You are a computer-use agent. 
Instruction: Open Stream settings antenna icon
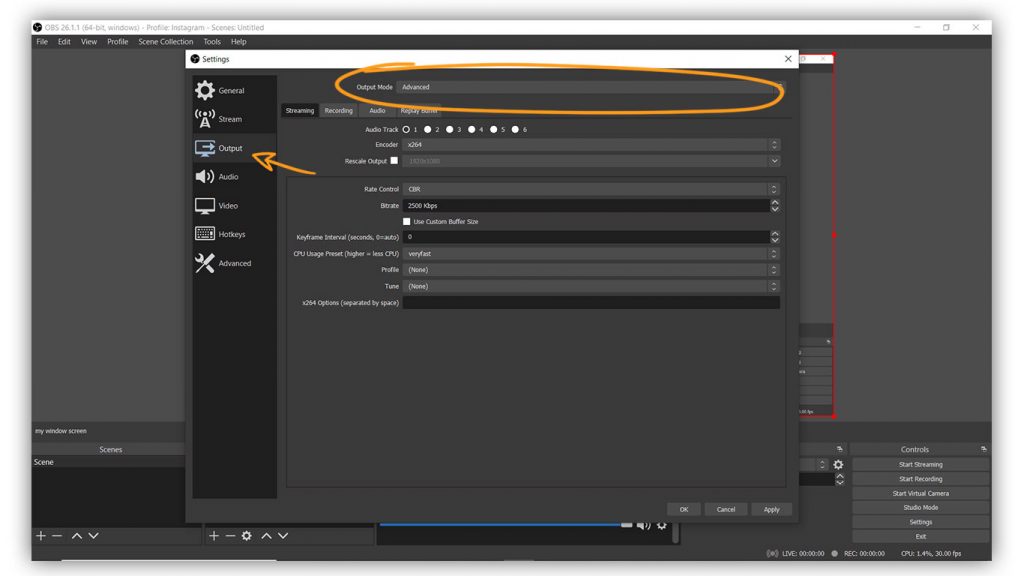coord(204,119)
